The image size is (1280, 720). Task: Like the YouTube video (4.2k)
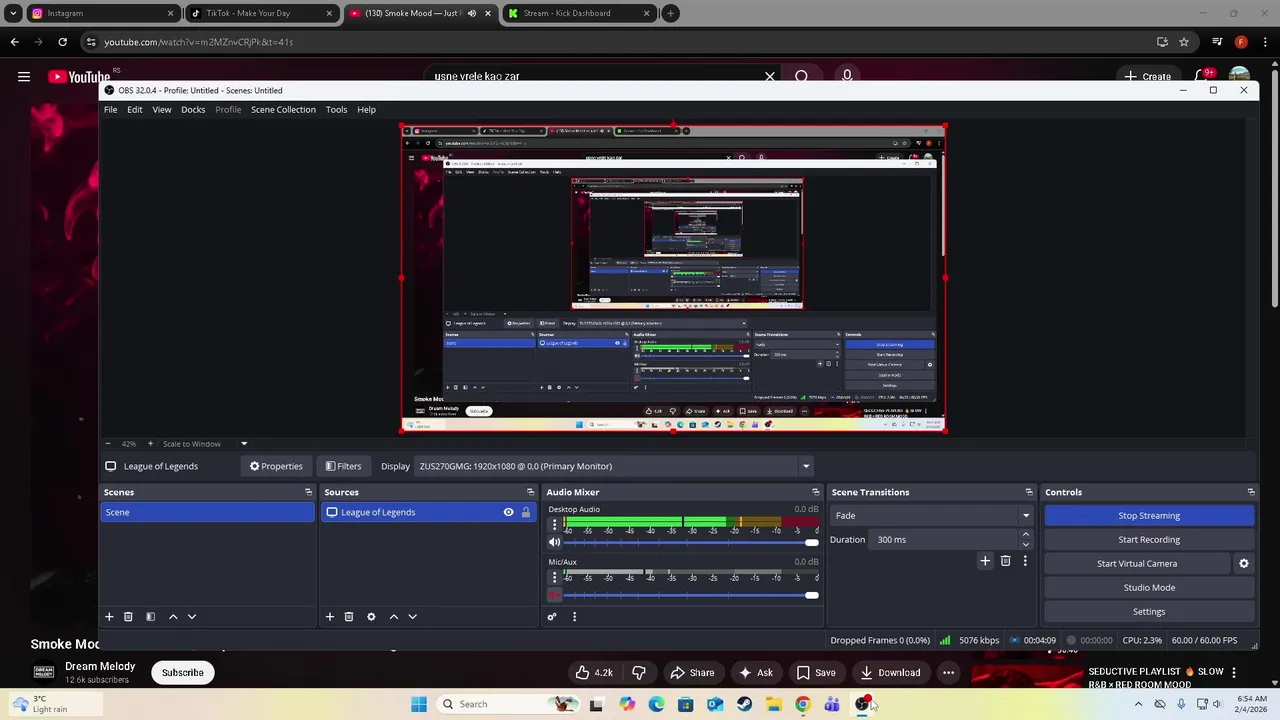594,673
